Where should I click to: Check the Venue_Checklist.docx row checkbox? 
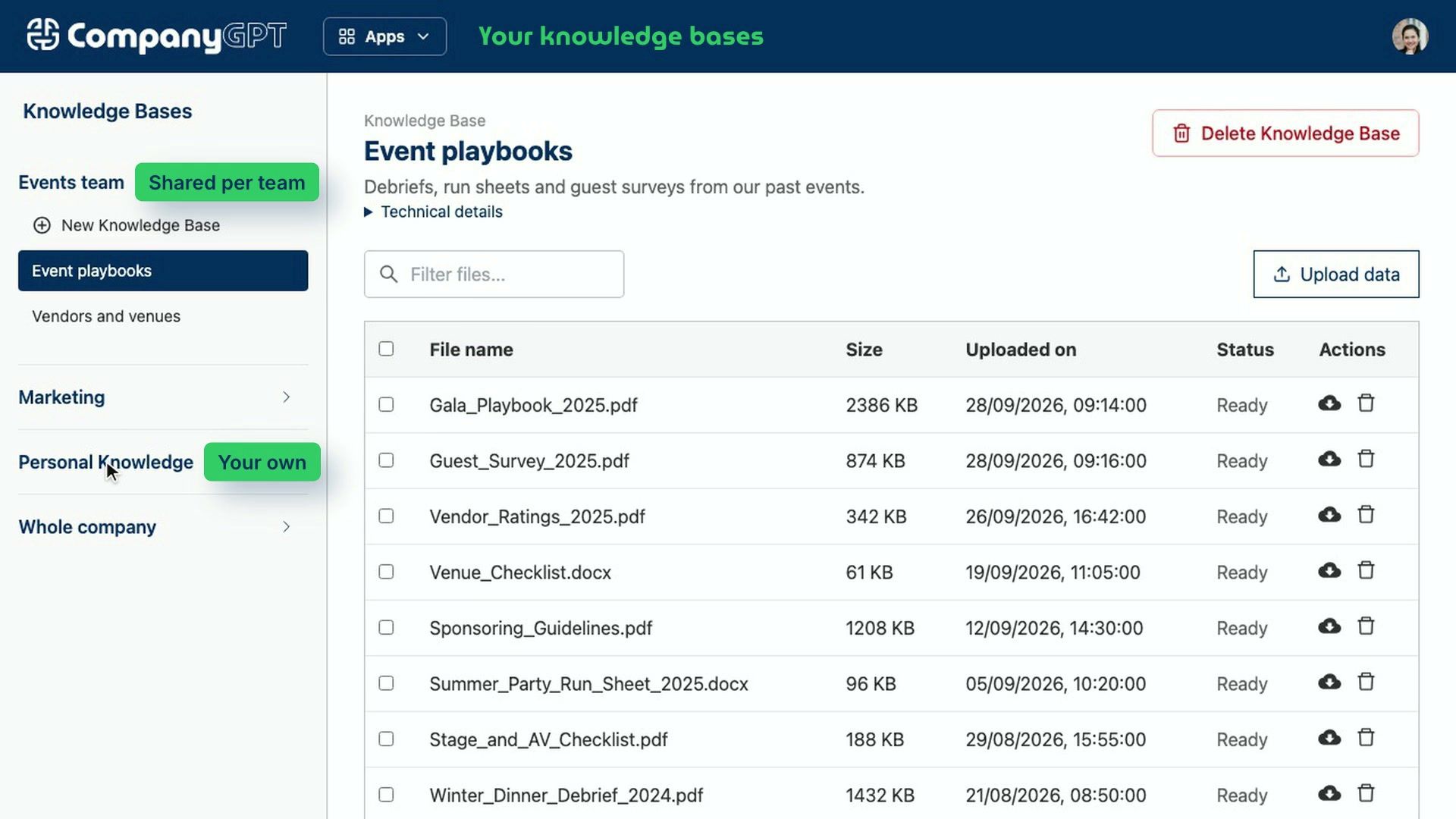(x=386, y=572)
